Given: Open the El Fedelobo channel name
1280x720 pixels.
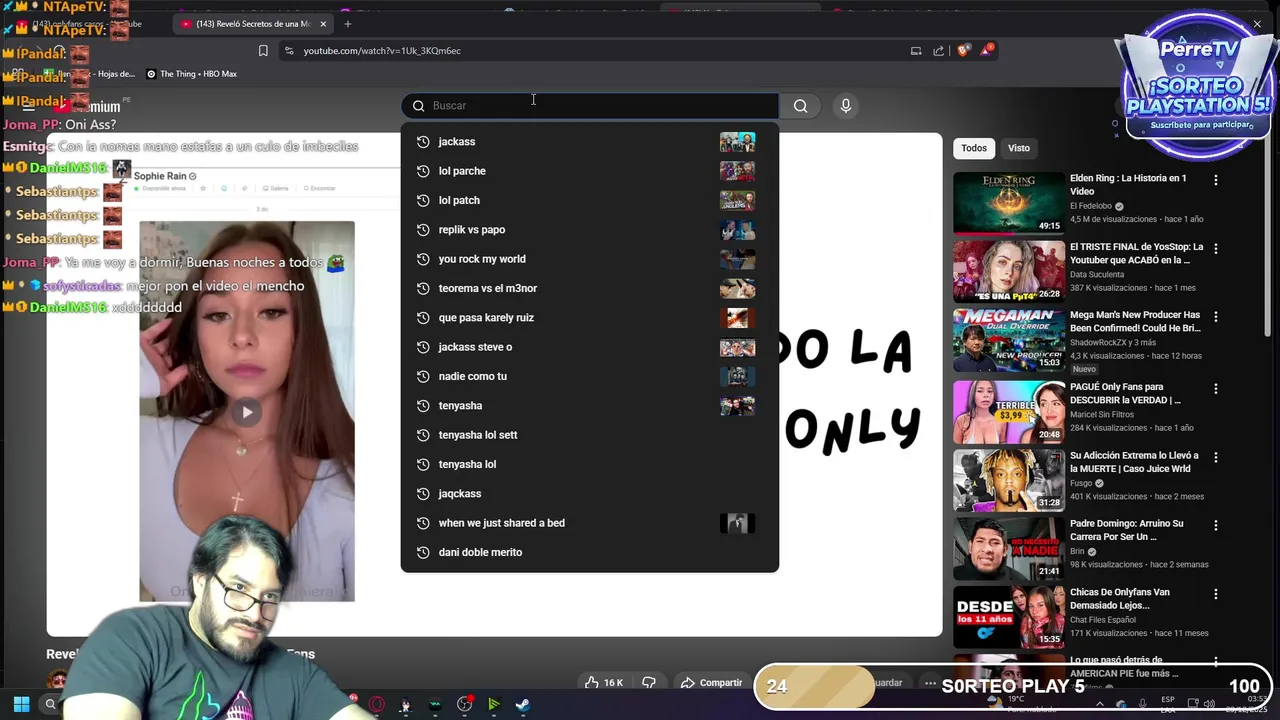Looking at the screenshot, I should [x=1090, y=206].
